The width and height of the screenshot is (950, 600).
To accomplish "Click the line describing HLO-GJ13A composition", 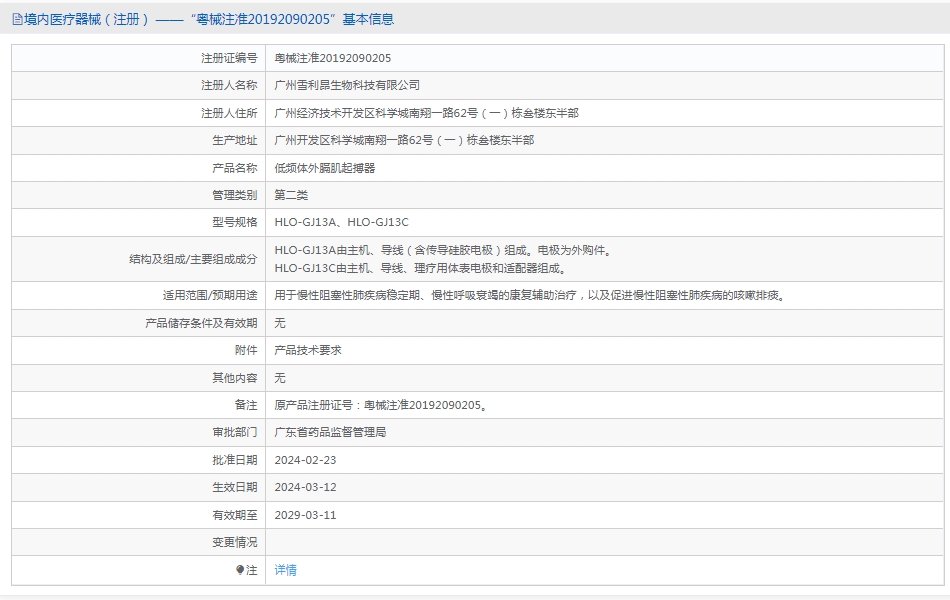I will click(x=443, y=250).
